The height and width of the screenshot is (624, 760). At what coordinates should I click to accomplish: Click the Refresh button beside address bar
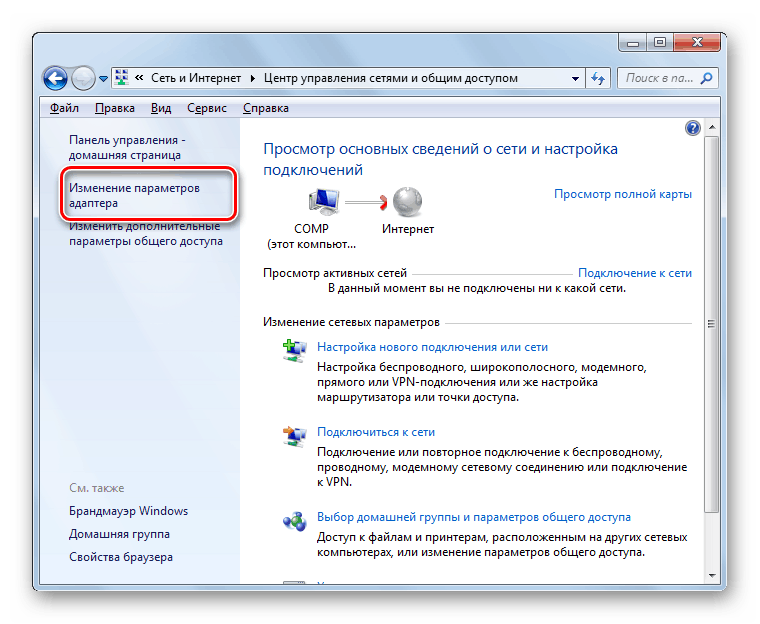click(598, 78)
